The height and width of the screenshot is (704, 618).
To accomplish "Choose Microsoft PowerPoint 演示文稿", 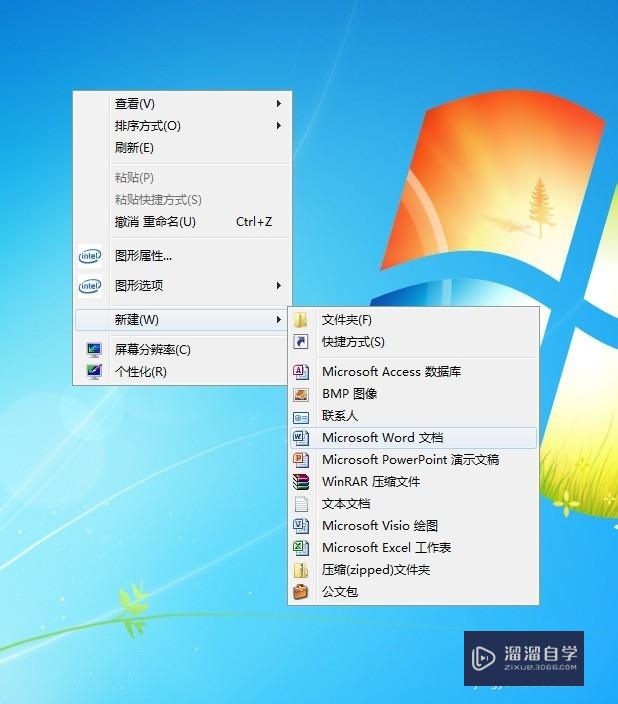I will click(x=413, y=460).
